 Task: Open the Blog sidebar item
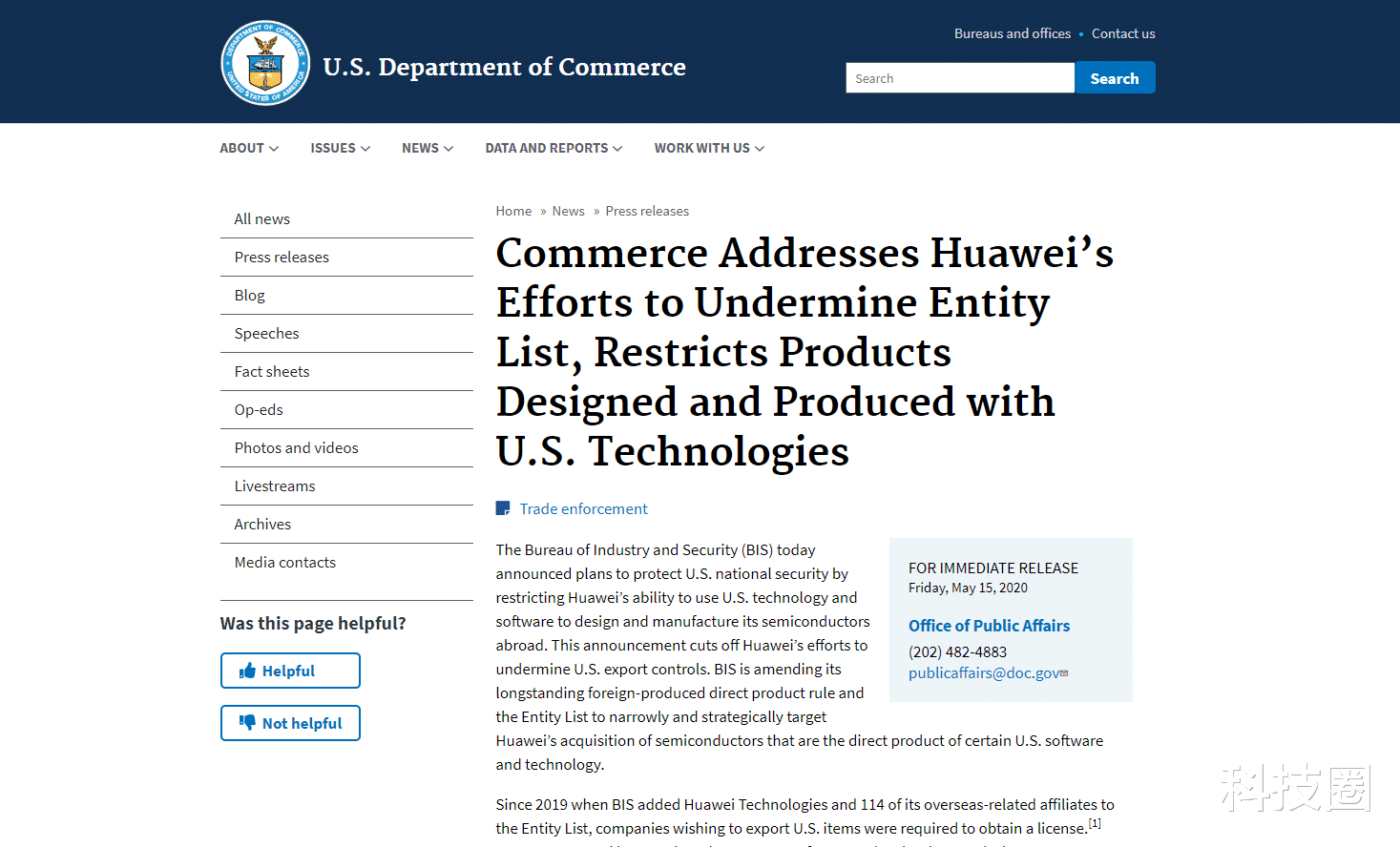pyautogui.click(x=346, y=296)
